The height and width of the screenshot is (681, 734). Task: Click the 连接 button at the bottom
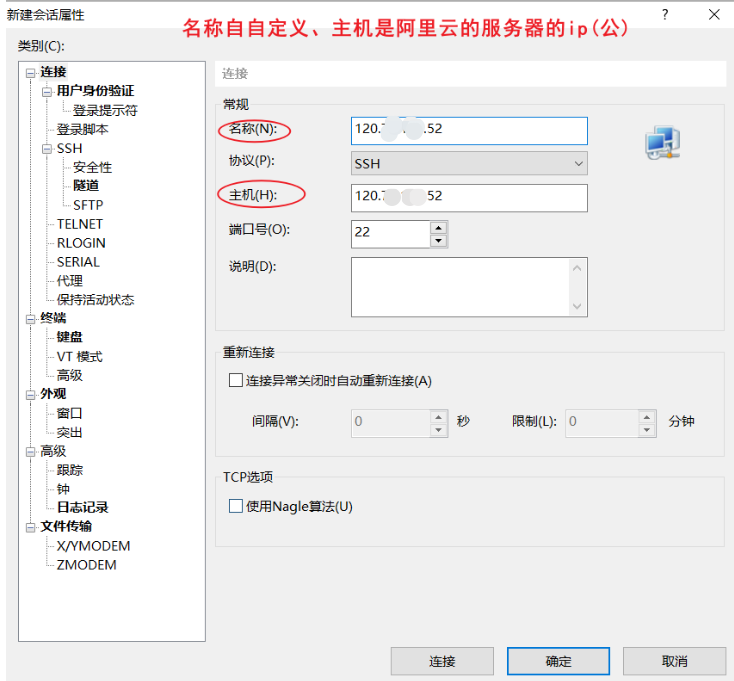(x=442, y=661)
